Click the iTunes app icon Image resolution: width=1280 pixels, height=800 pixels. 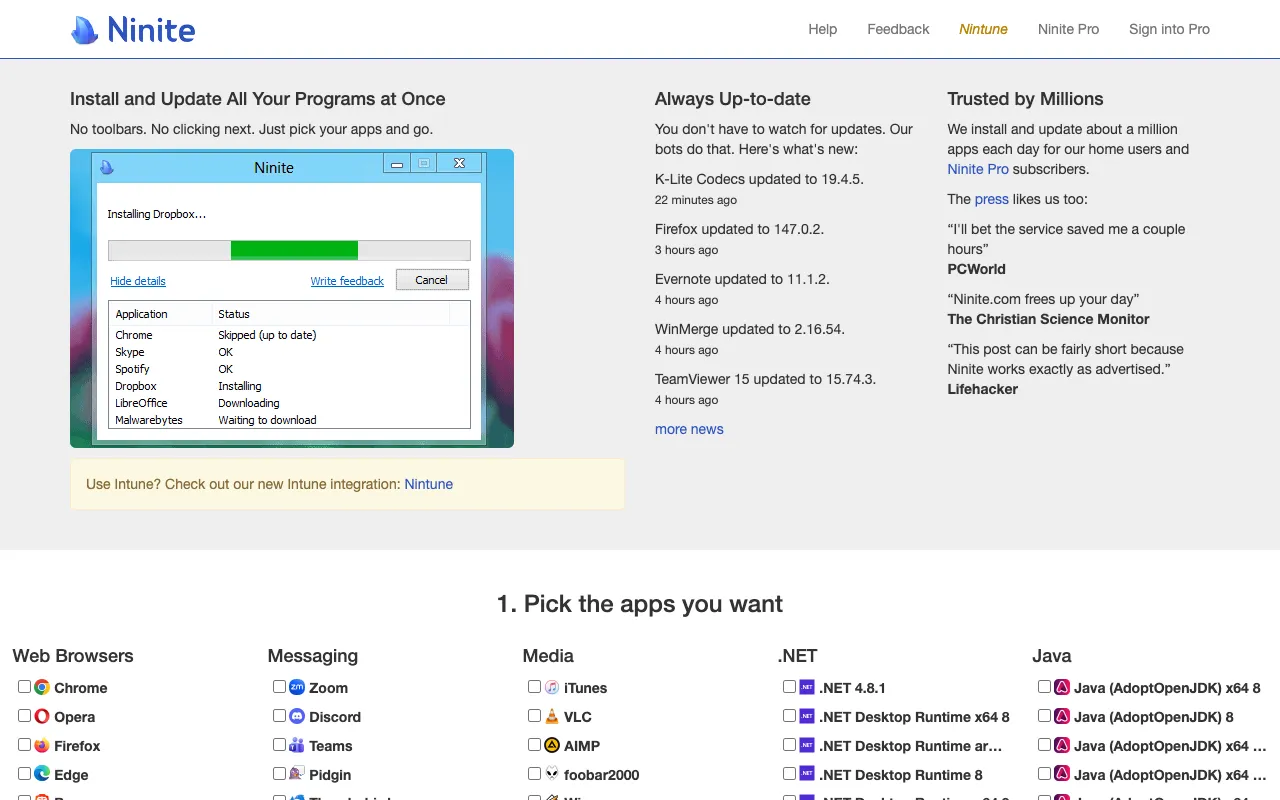coord(552,688)
